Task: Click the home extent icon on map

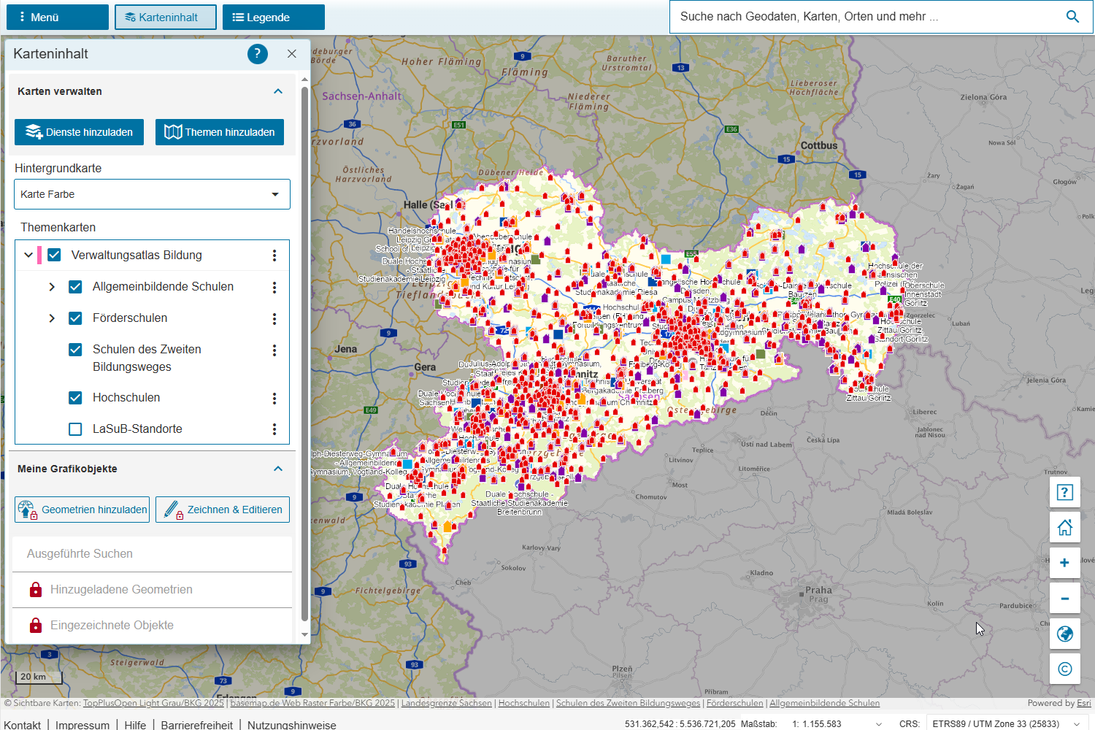Action: click(1064, 526)
